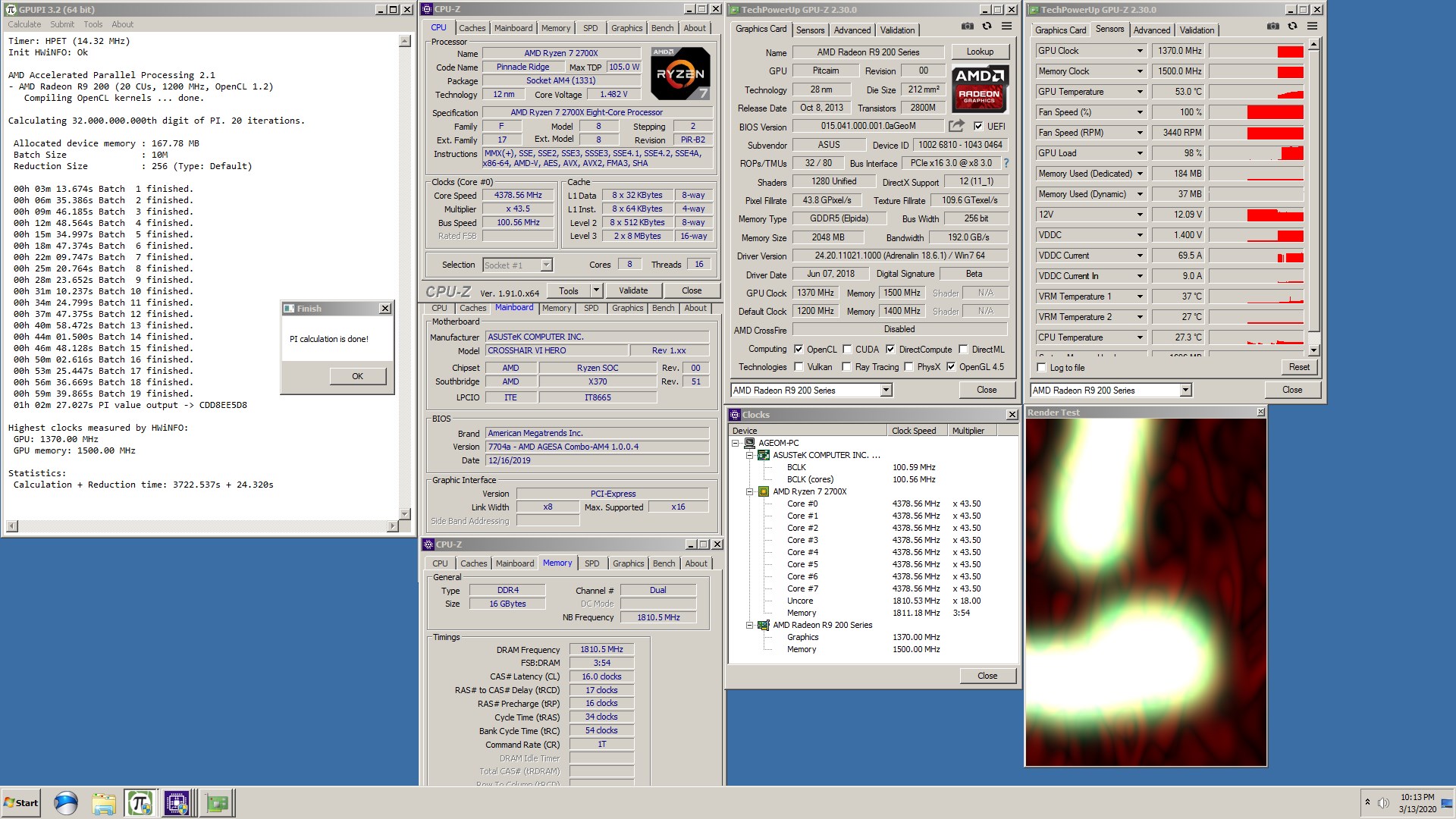This screenshot has height=819, width=1456.
Task: Open the GPU selector dropdown in the Graphics Card window
Action: [886, 391]
